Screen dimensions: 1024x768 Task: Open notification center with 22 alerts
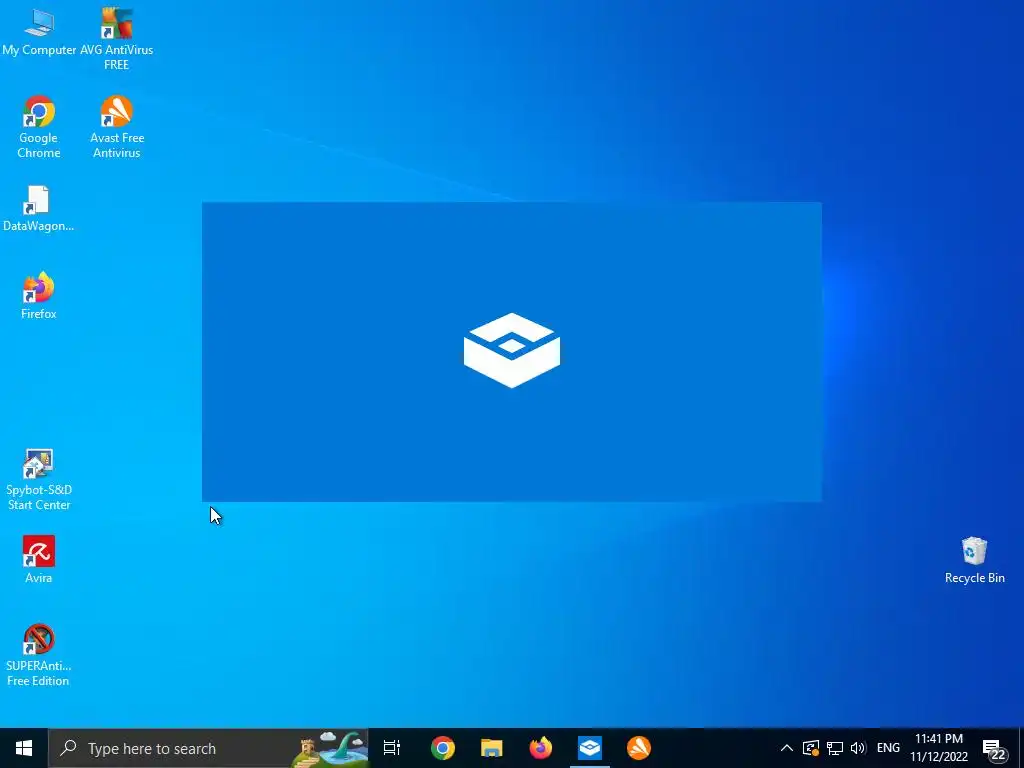994,750
